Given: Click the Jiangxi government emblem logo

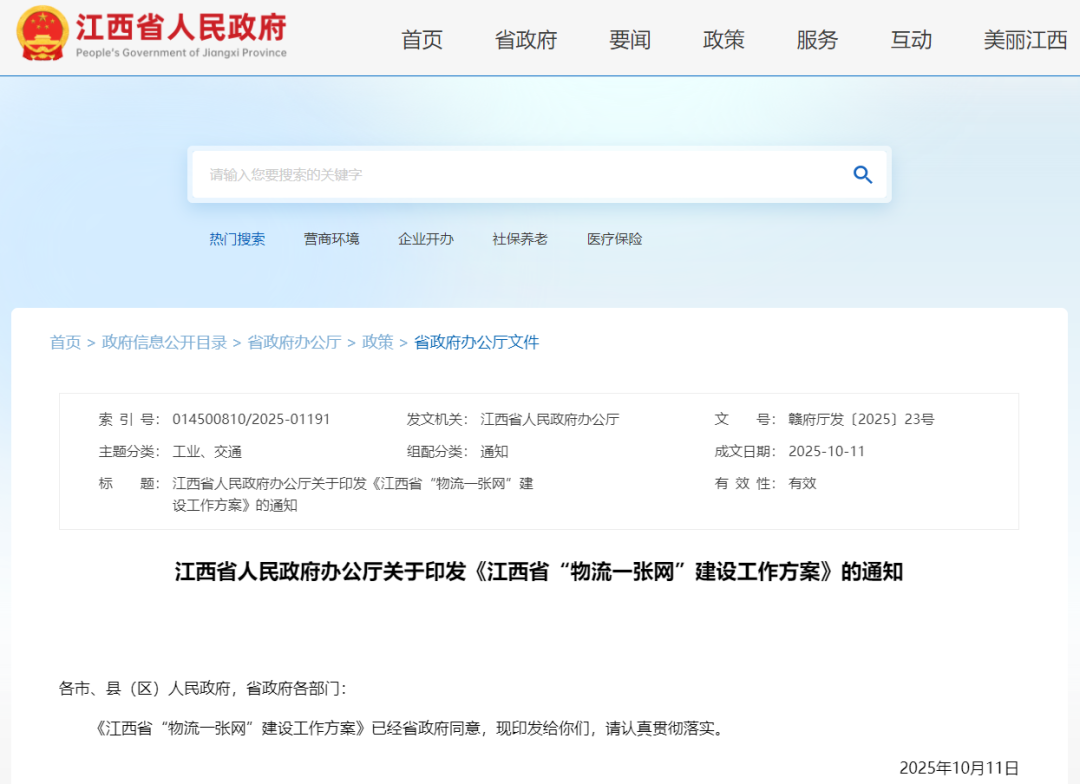Looking at the screenshot, I should (43, 34).
